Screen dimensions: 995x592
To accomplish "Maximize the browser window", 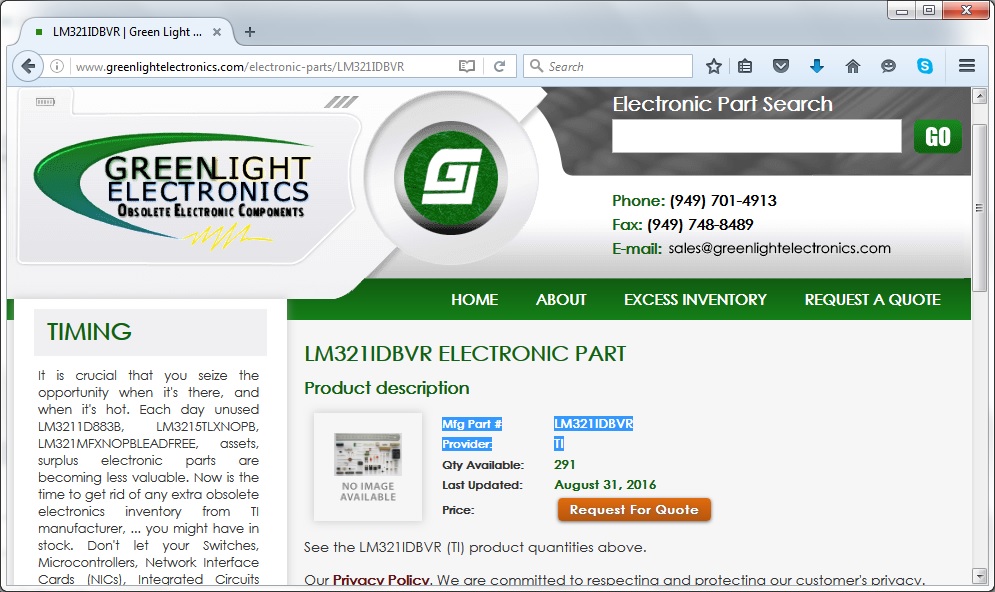I will tap(928, 11).
